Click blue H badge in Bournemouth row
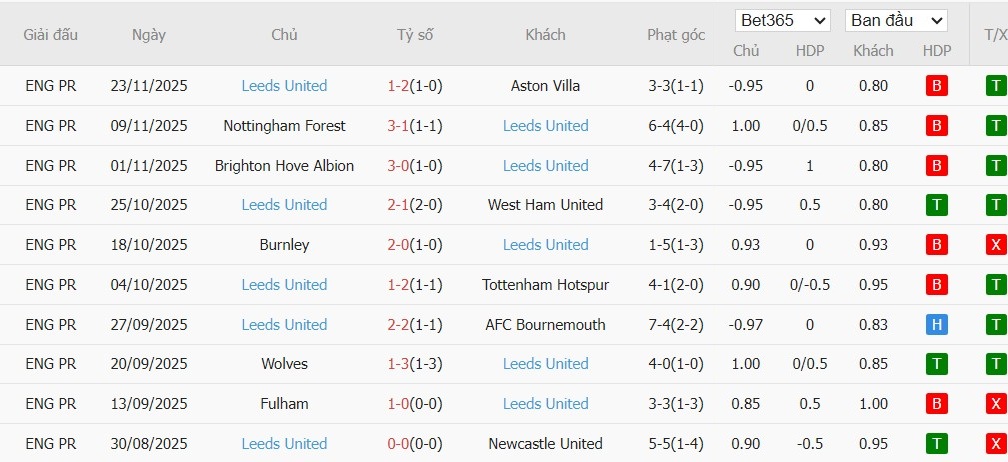 (x=937, y=324)
